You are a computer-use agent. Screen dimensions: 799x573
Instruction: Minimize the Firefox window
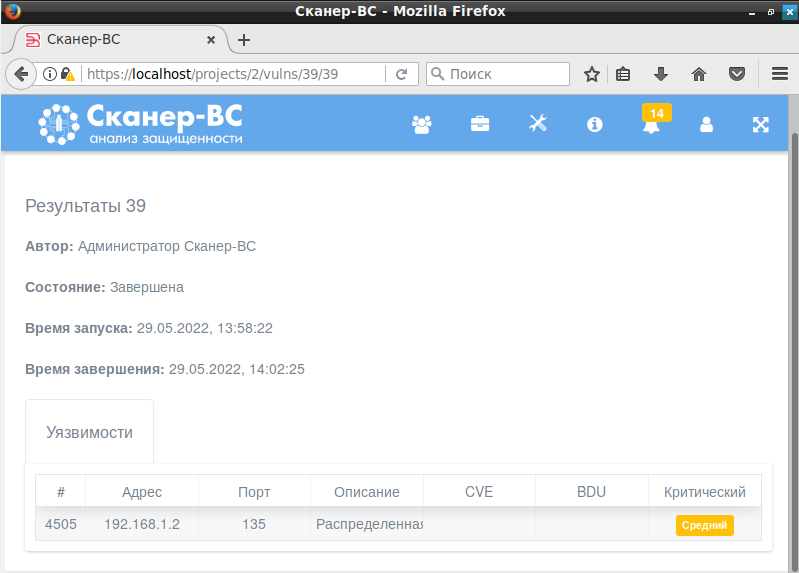[752, 12]
